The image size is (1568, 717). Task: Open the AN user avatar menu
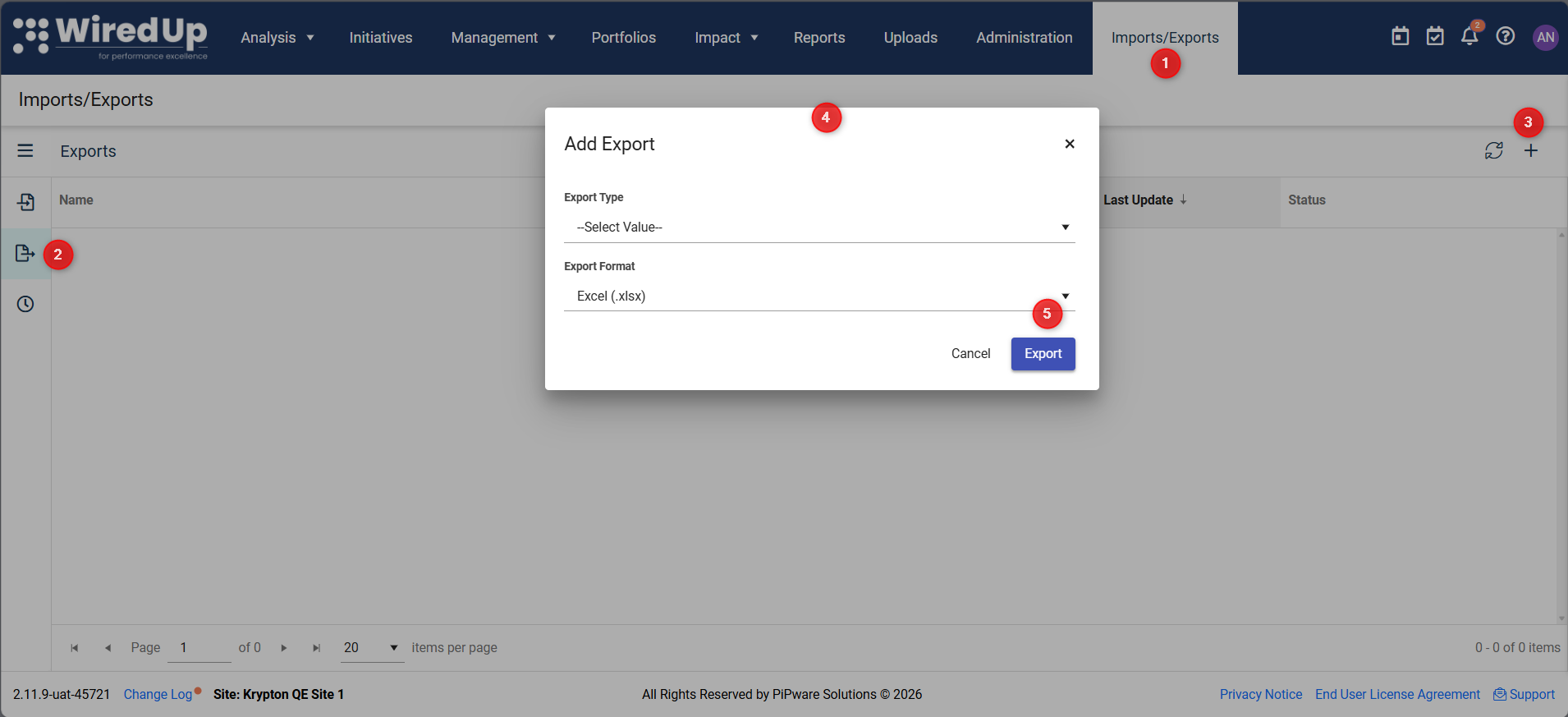click(1546, 37)
